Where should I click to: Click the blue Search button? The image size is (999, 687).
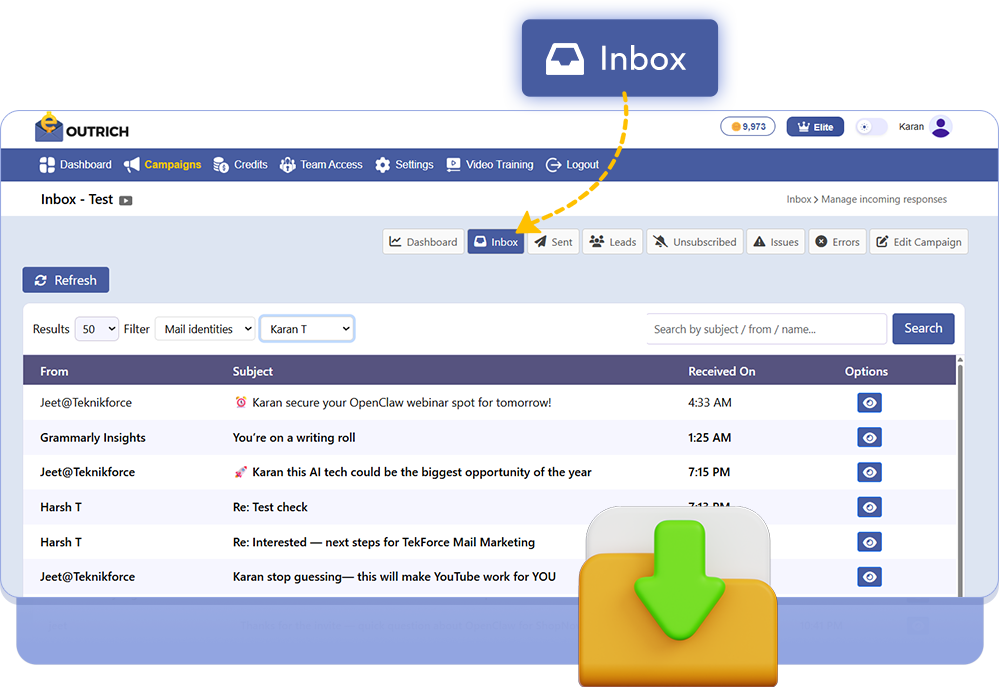pos(923,328)
